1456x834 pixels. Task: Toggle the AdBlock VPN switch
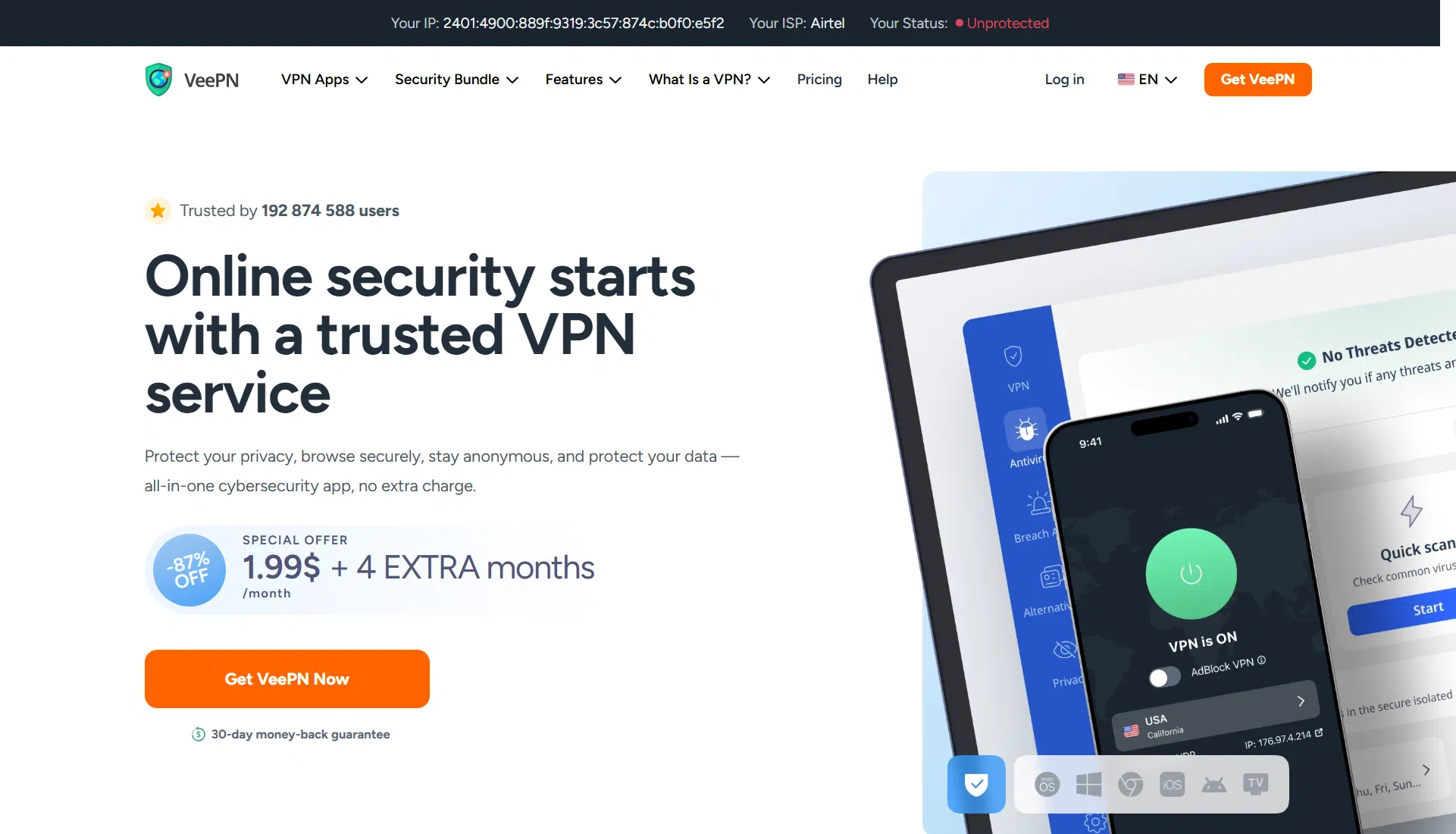click(x=1164, y=676)
